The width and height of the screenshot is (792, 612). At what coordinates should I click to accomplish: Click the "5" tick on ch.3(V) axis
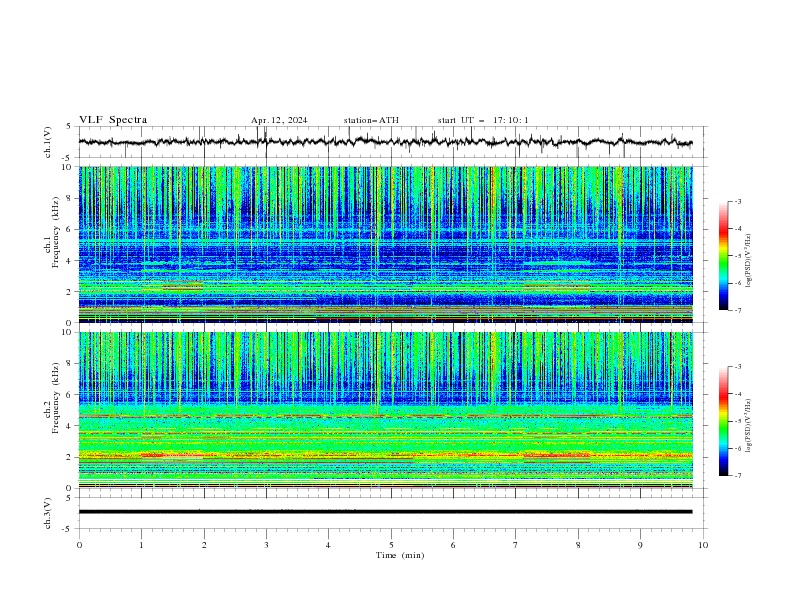click(69, 498)
